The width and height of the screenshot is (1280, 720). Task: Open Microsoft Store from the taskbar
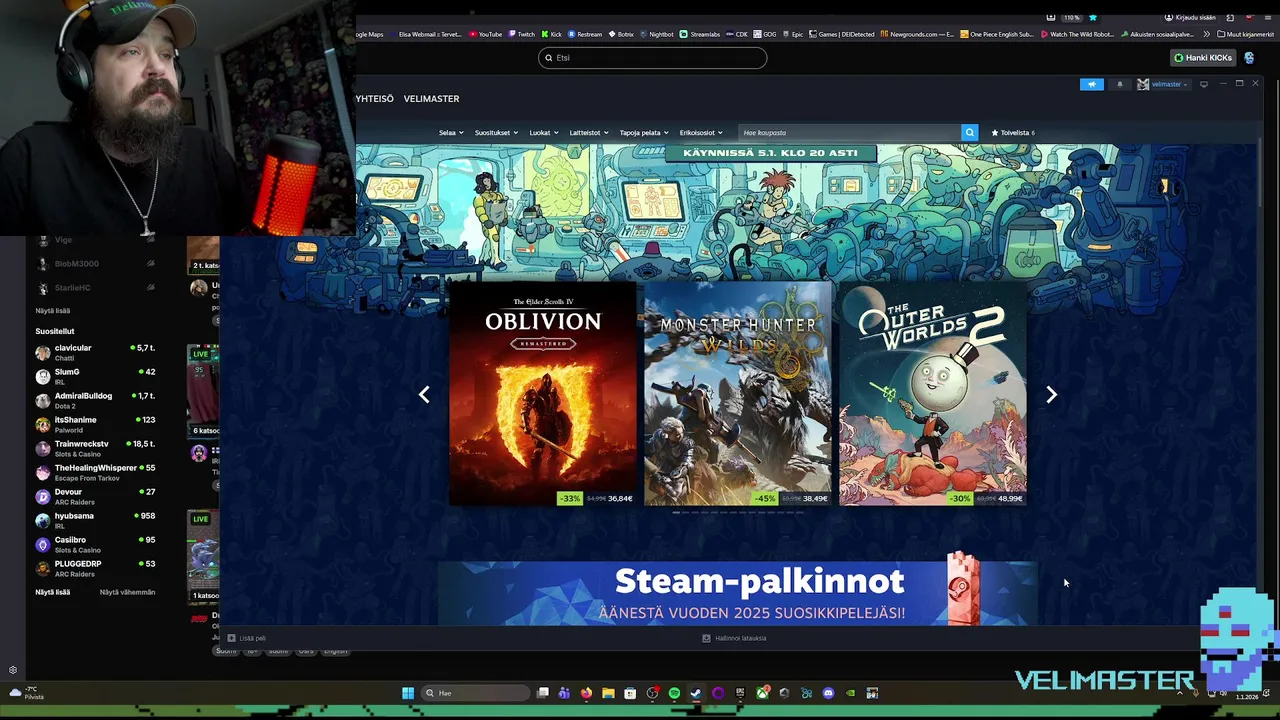coord(630,693)
